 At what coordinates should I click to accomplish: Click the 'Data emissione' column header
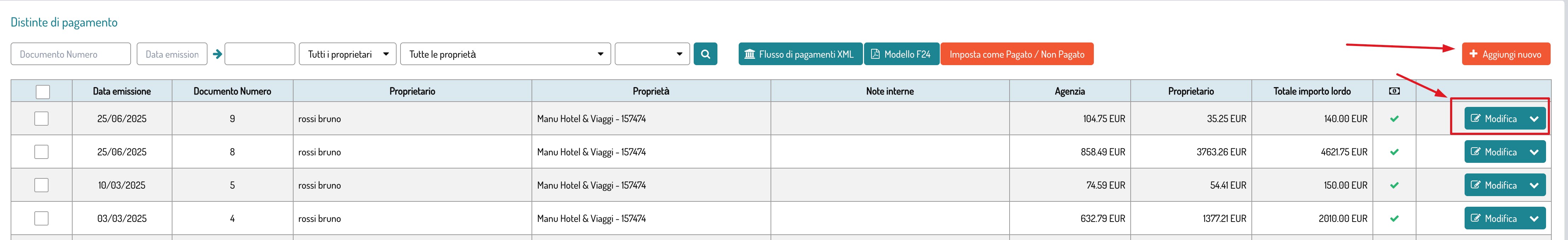coord(122,91)
